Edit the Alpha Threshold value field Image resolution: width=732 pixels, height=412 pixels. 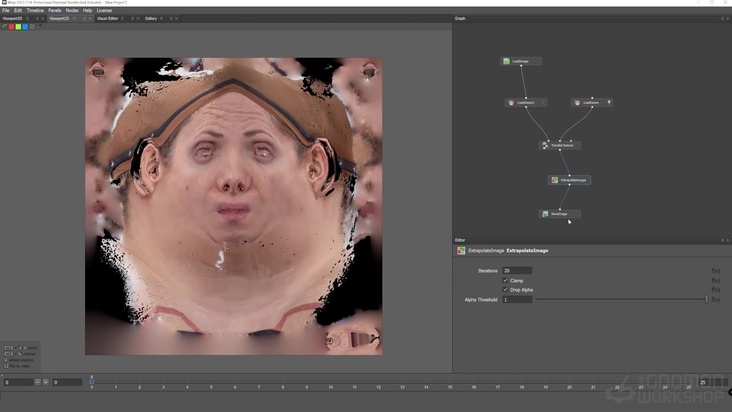pos(517,300)
